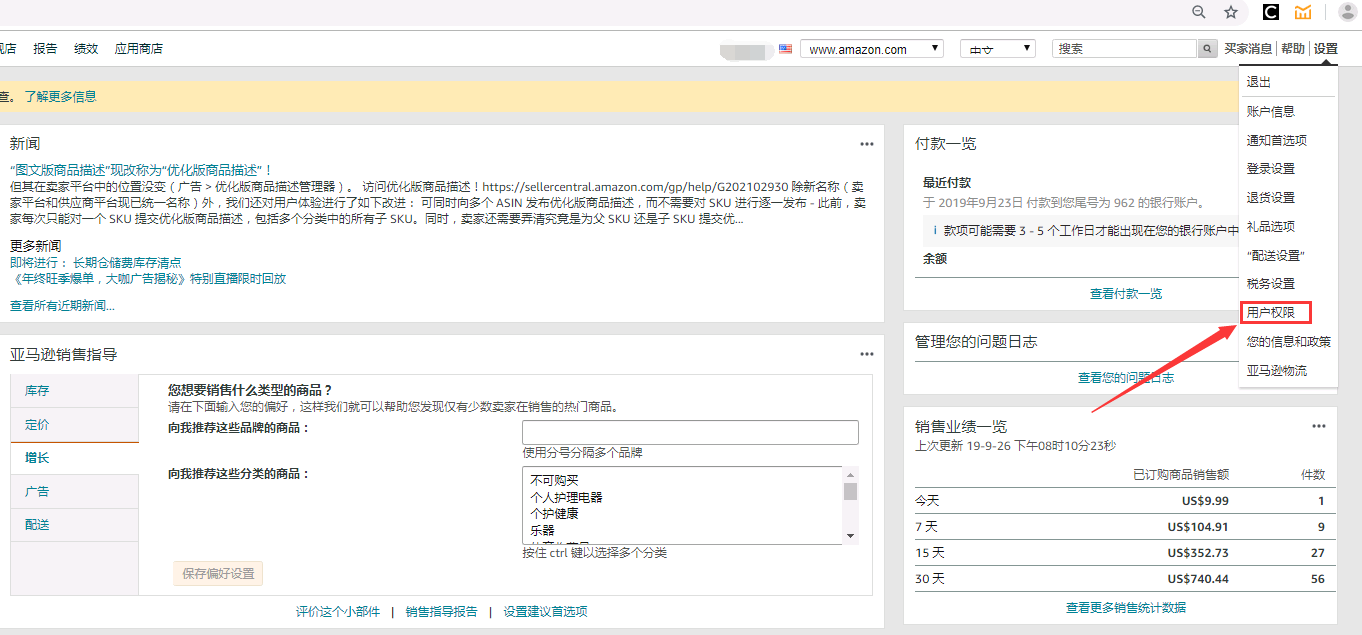Click today's sales value US$9.99
This screenshot has width=1362, height=635.
(1204, 501)
